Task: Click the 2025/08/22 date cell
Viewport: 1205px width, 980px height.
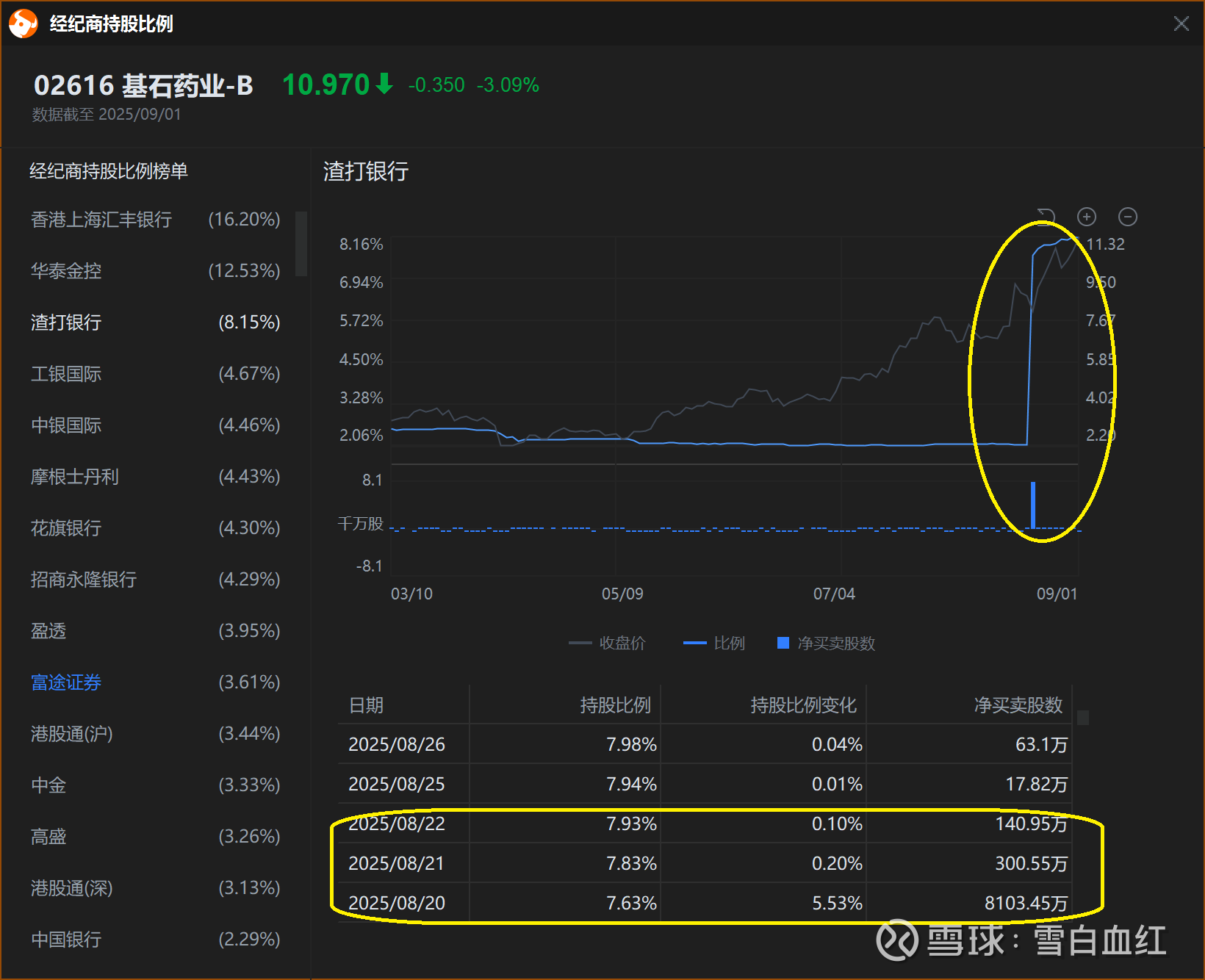Action: [x=397, y=824]
